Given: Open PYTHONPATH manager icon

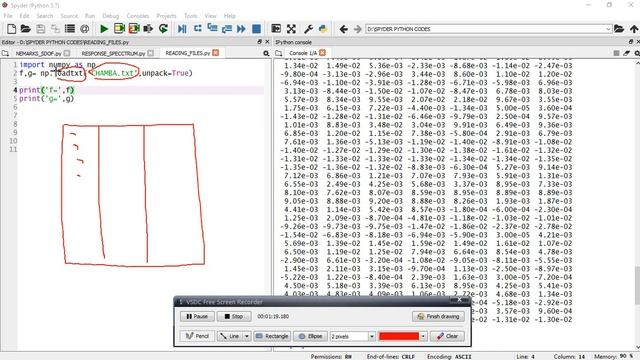Looking at the screenshot, I should point(323,29).
